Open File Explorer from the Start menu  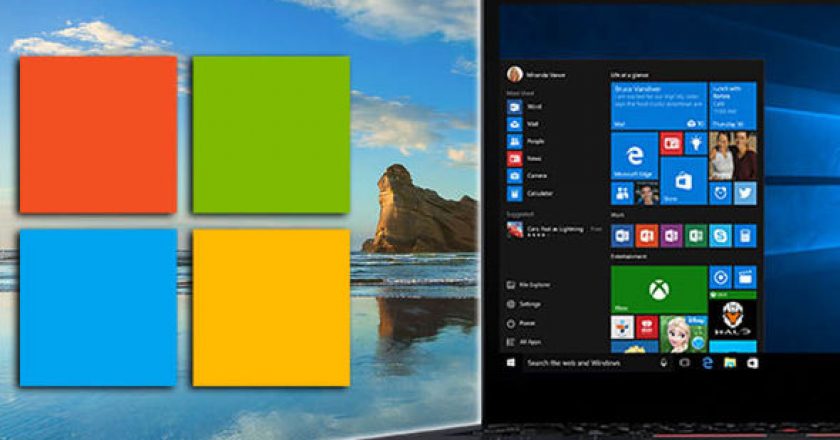tap(528, 285)
